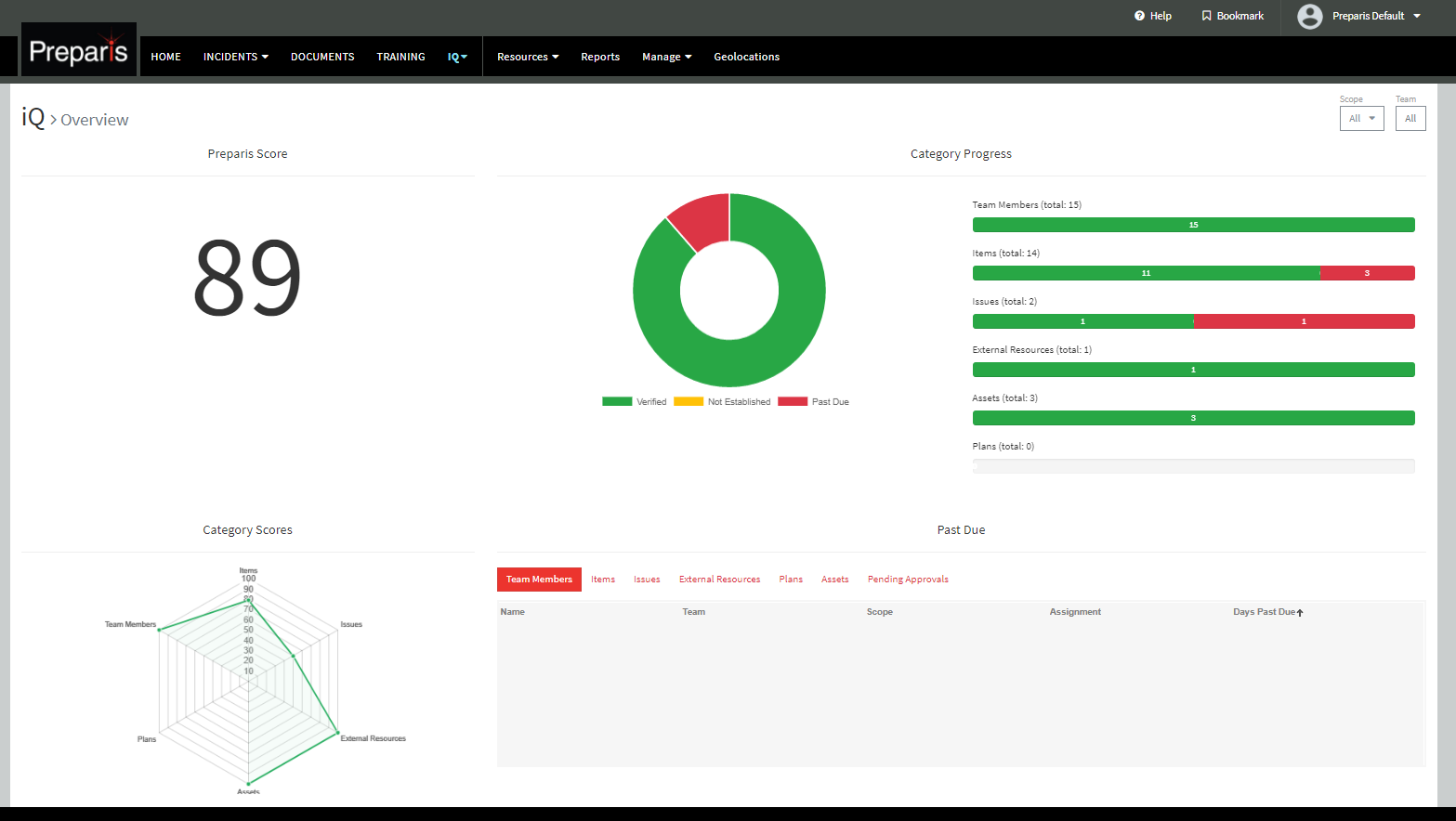
Task: Click the Bookmark icon
Action: (1206, 16)
